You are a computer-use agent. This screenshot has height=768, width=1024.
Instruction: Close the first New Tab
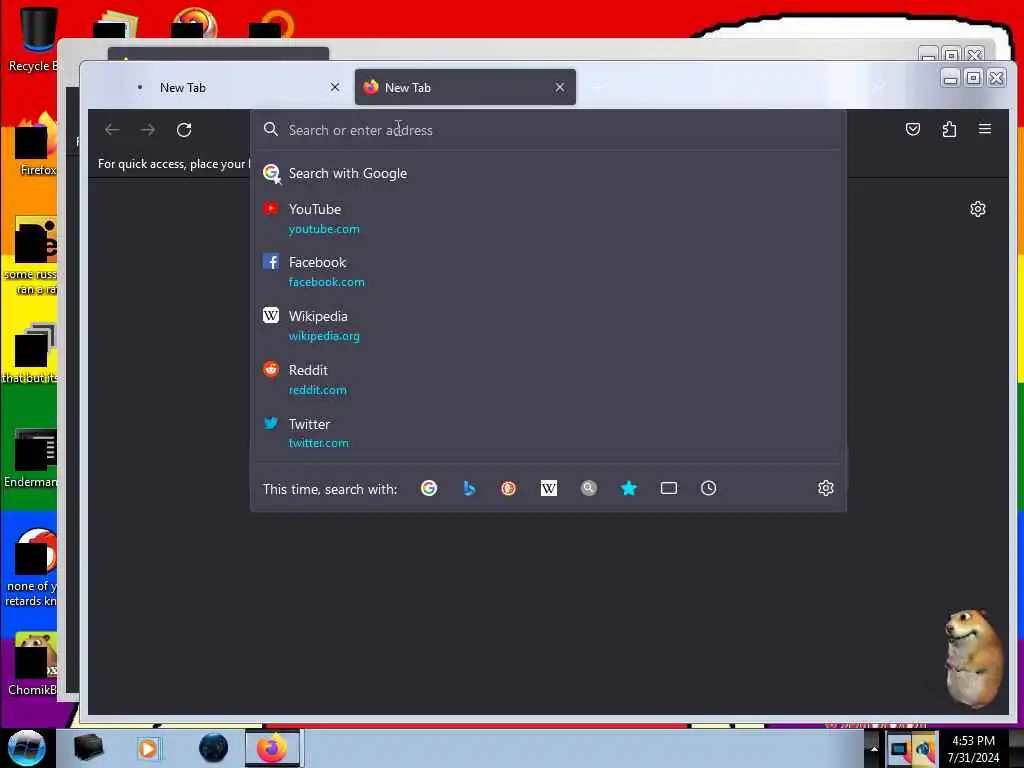coord(335,87)
